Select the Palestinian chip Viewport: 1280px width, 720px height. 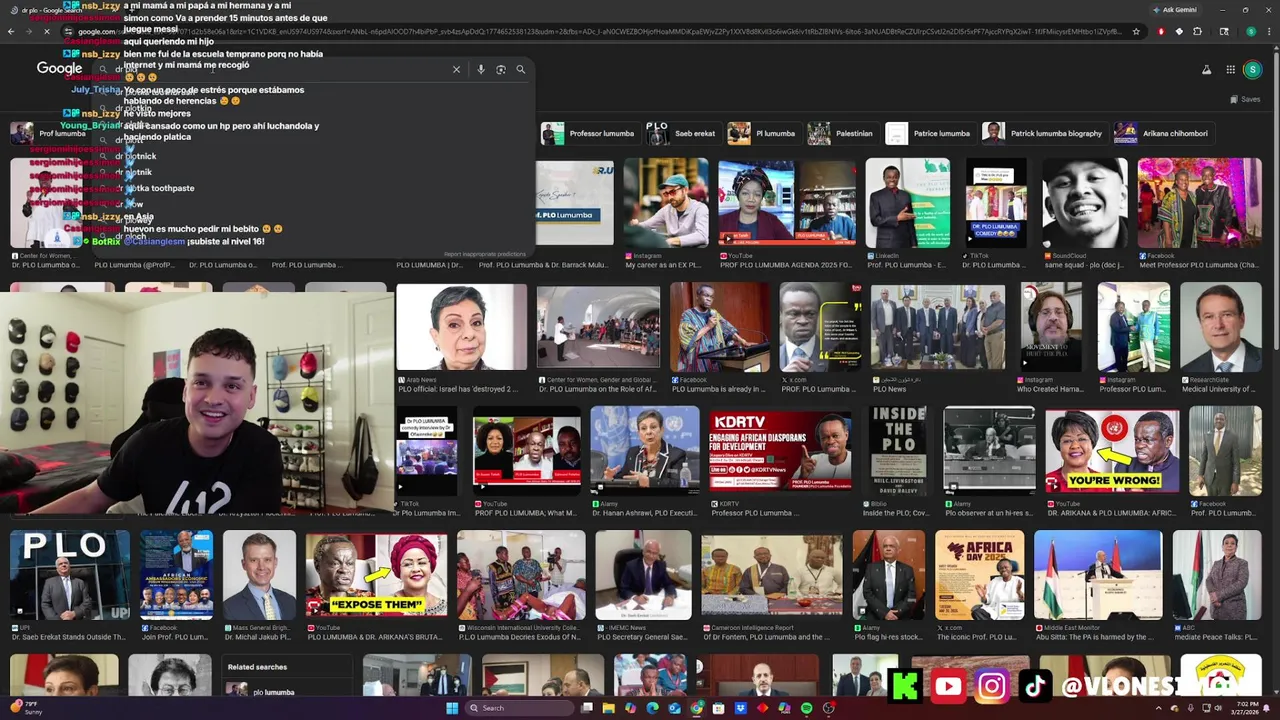[841, 133]
